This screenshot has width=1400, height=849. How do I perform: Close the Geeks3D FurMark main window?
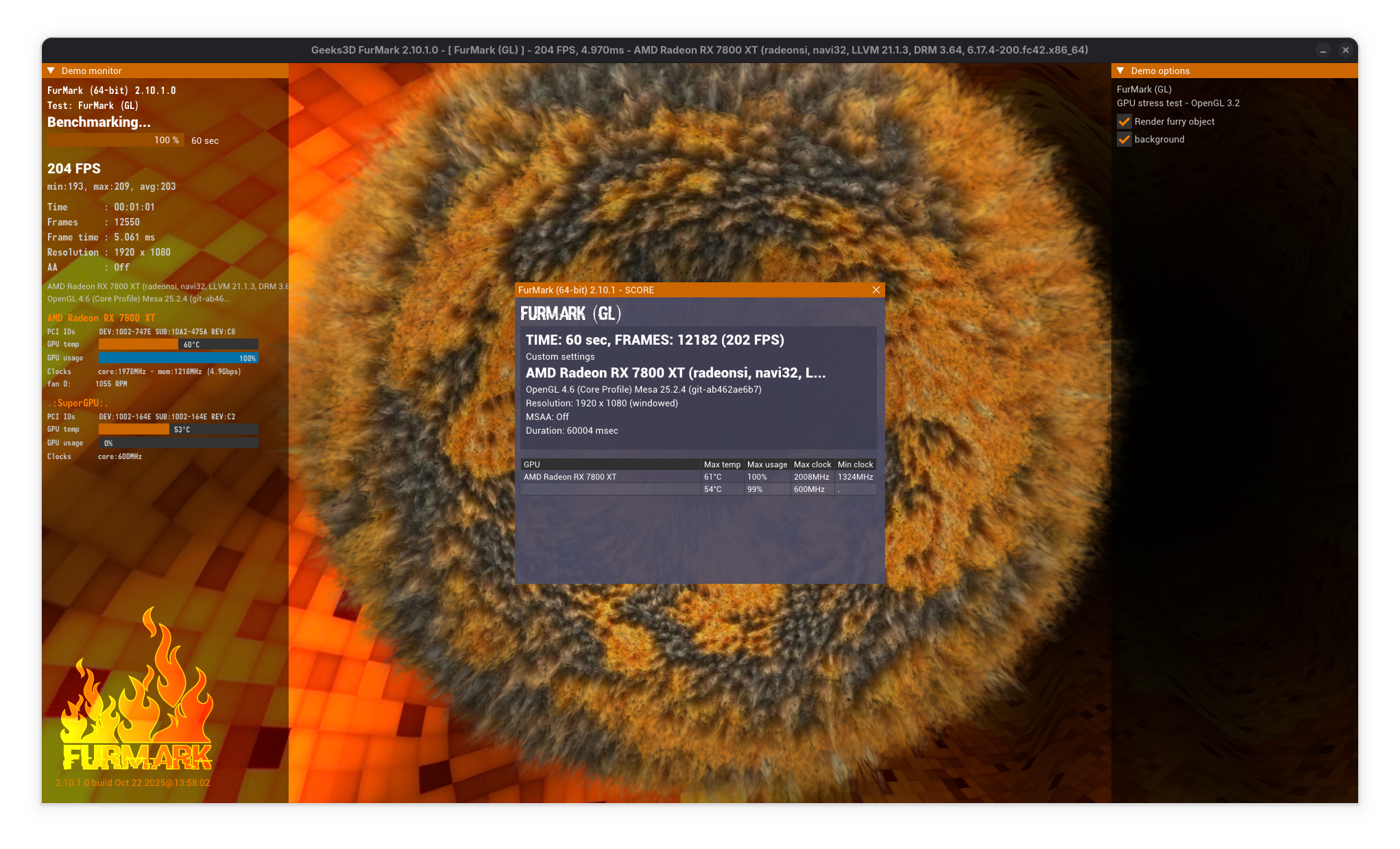[x=1345, y=50]
